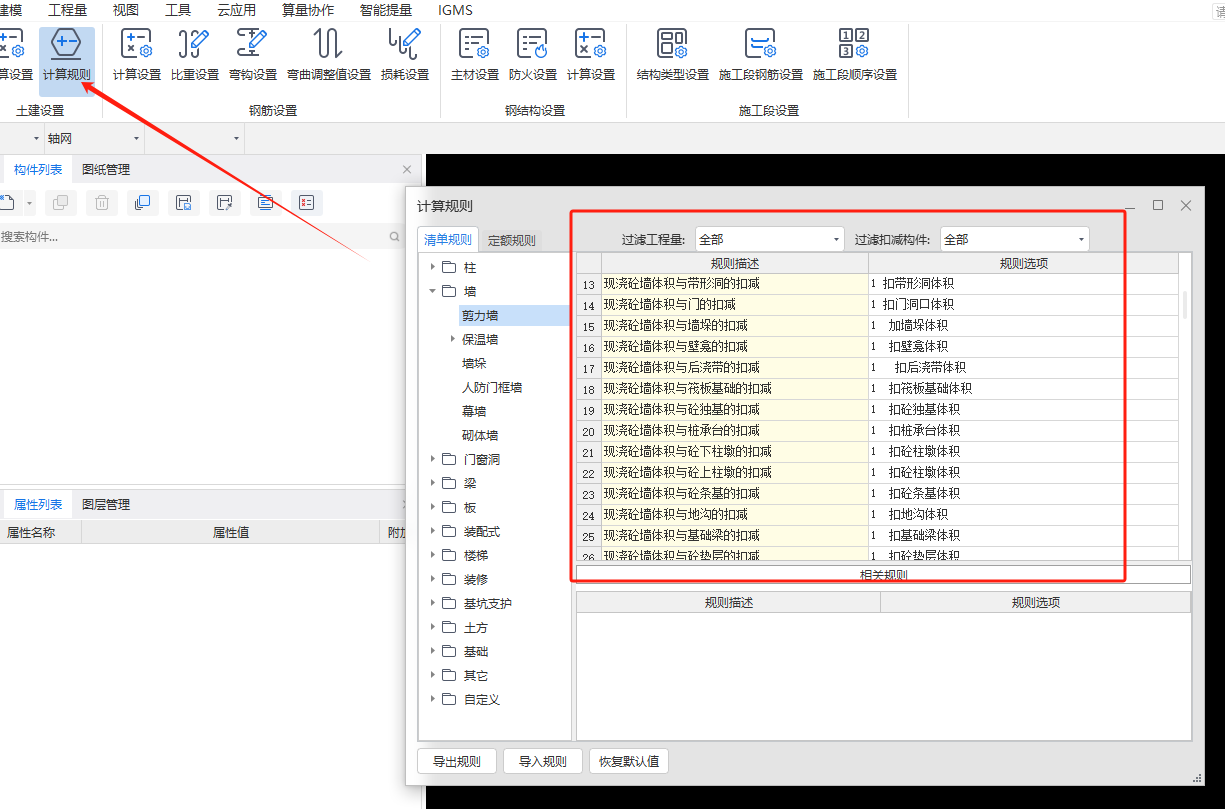This screenshot has height=809, width=1225.
Task: Click the 导入规则 button
Action: [x=543, y=761]
